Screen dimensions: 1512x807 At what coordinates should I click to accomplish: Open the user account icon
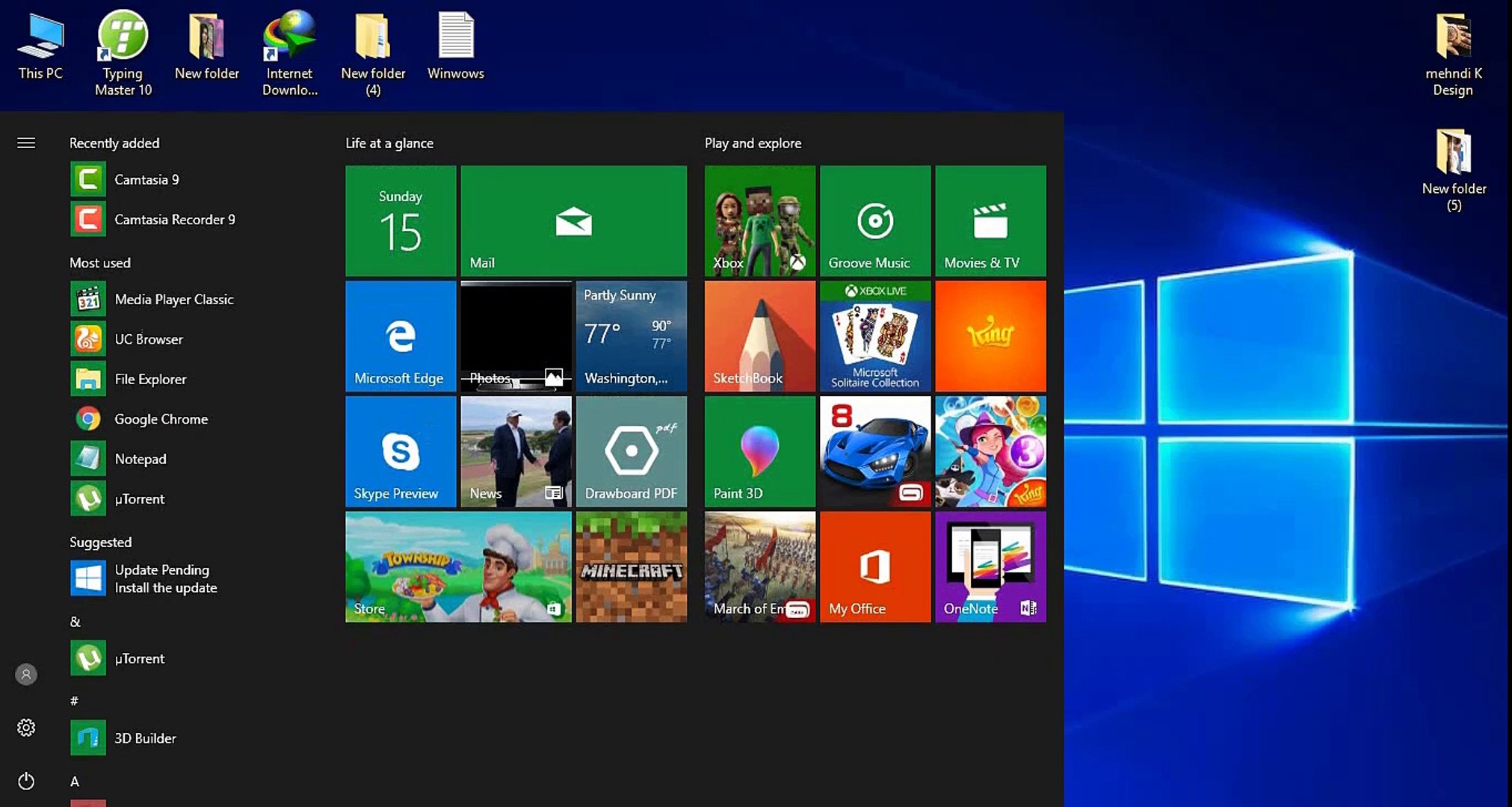26,674
